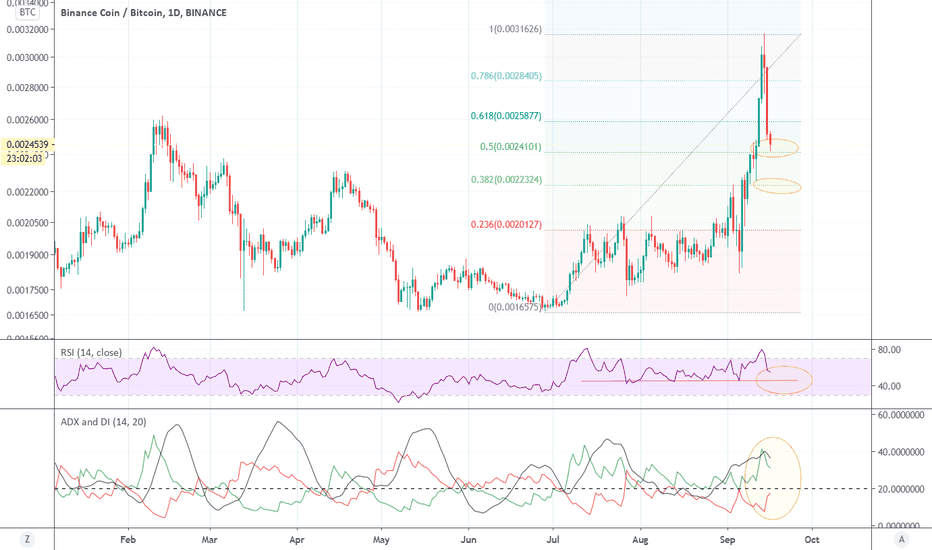Click the 0.786(0.0028405) Fibonacci label
Viewport: 932px width, 550px height.
coord(506,76)
